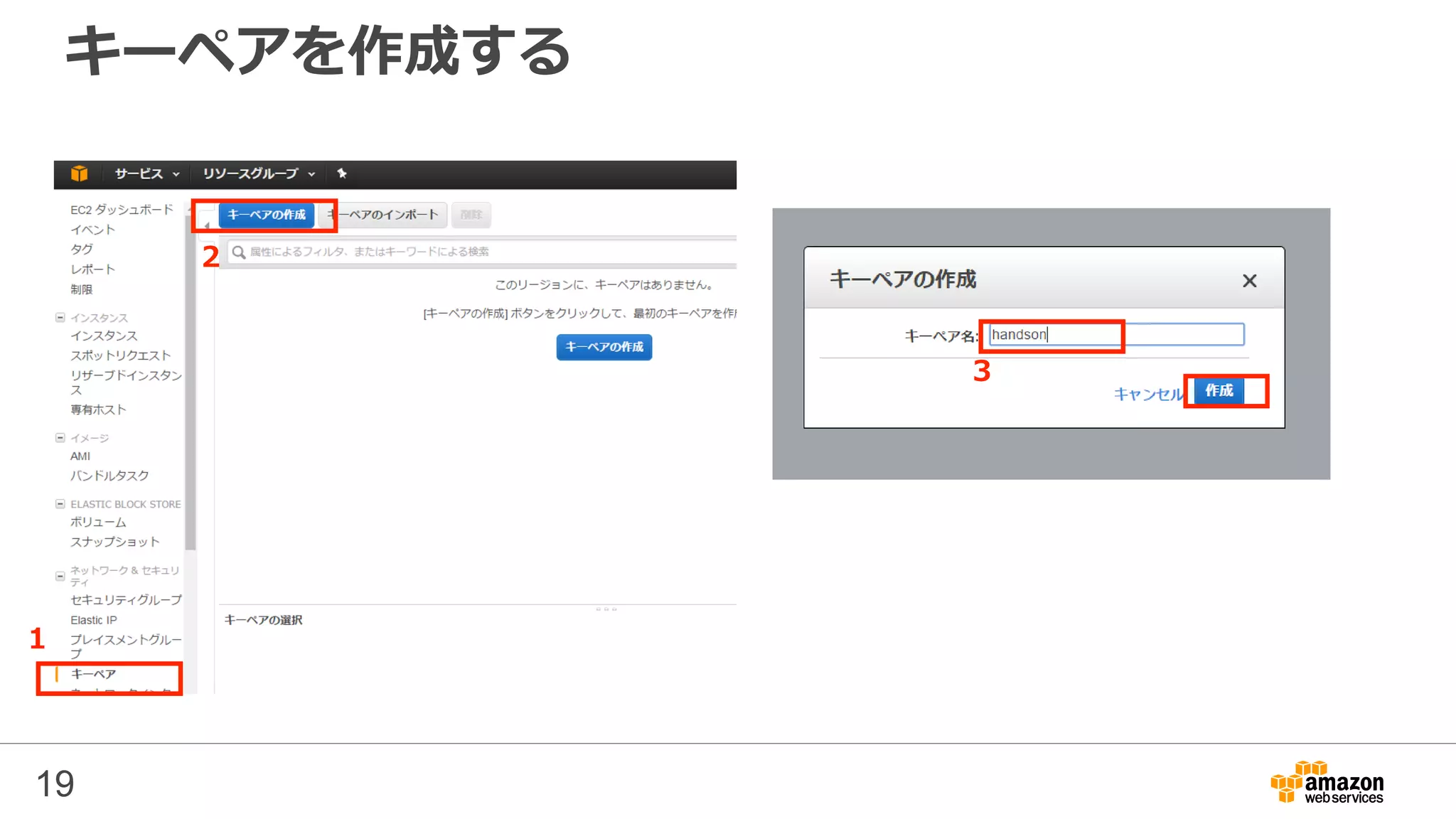Screen dimensions: 1456x819
Task: Click the toolbar キーペアの作成 button
Action: [x=267, y=215]
